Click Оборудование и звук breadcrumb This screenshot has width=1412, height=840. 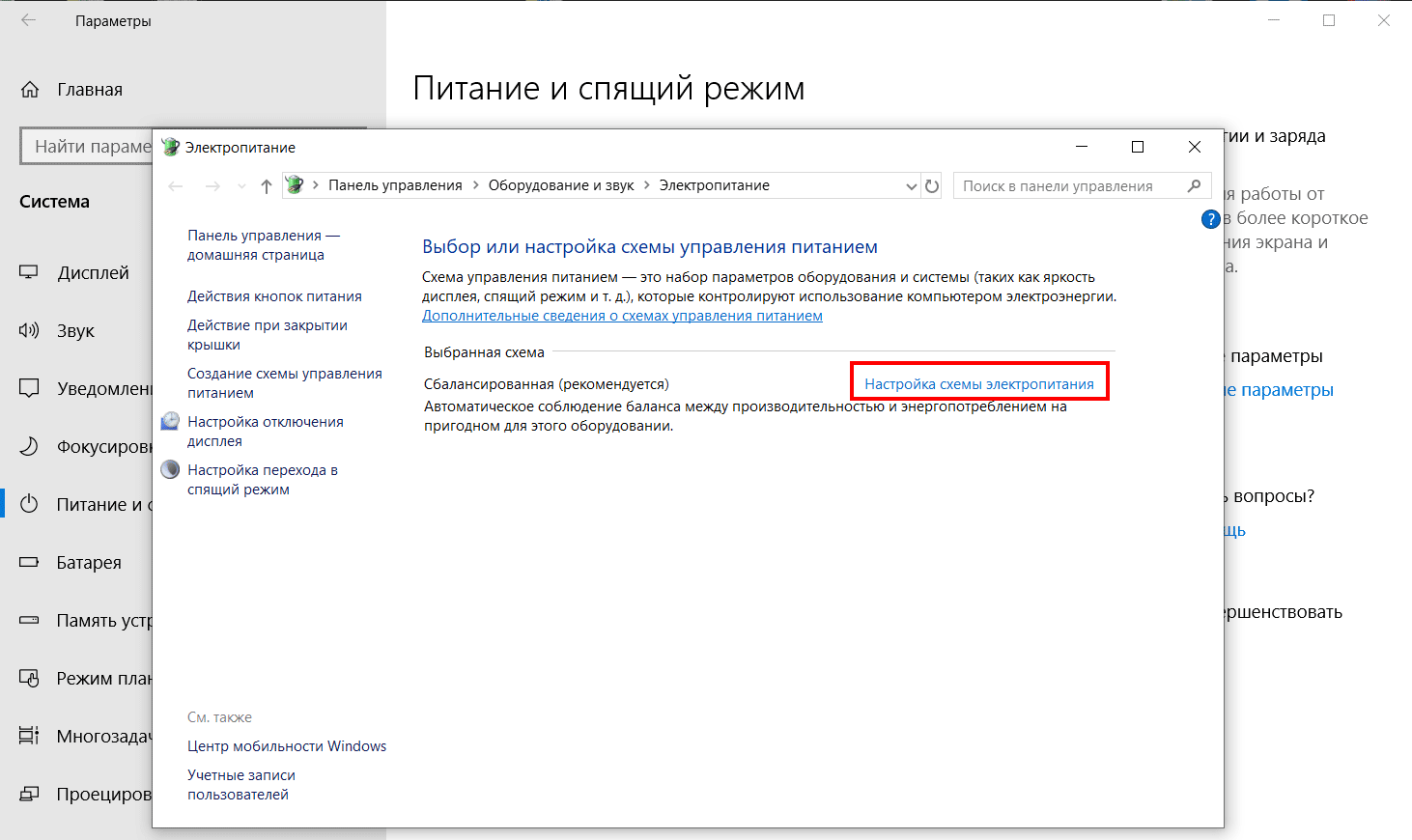point(561,185)
